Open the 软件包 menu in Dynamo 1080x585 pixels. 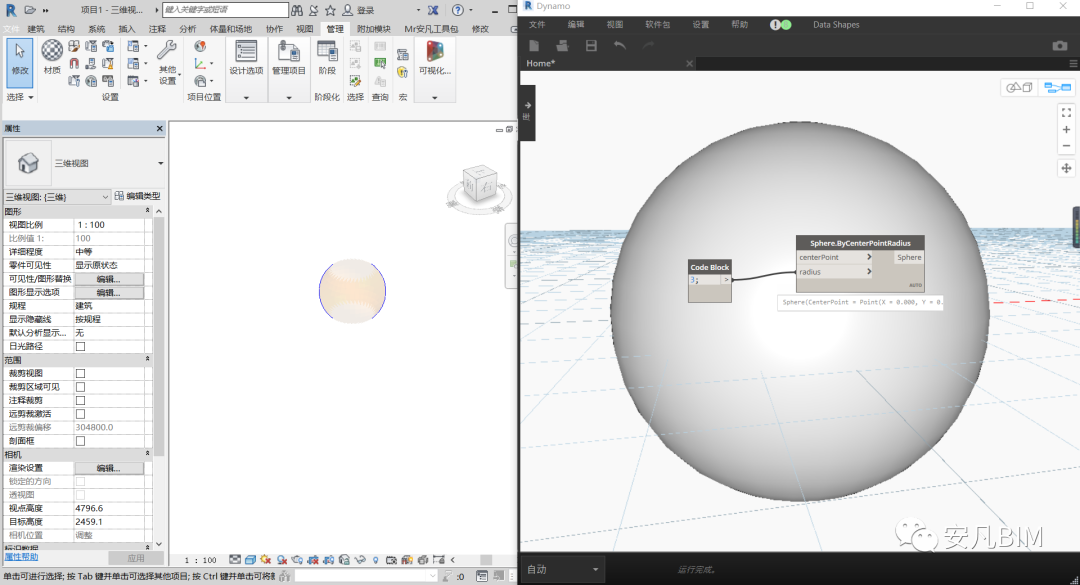(x=657, y=24)
